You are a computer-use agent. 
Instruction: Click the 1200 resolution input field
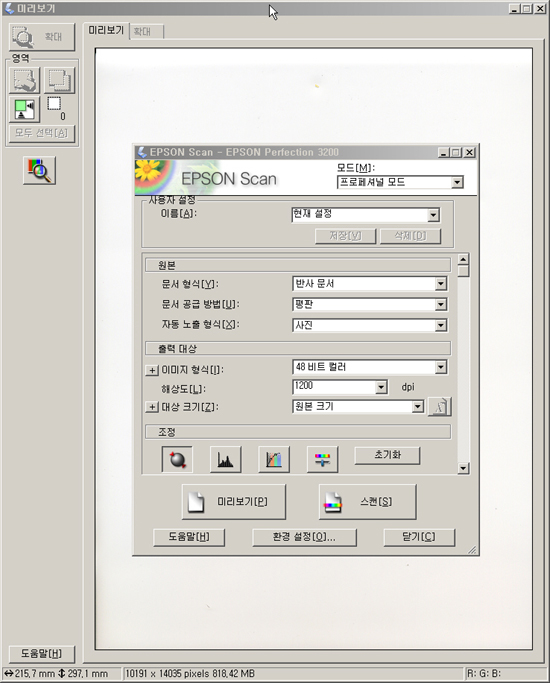click(x=334, y=386)
